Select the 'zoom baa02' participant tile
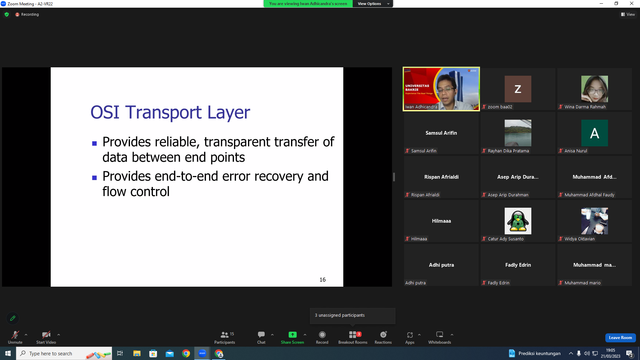 518,89
